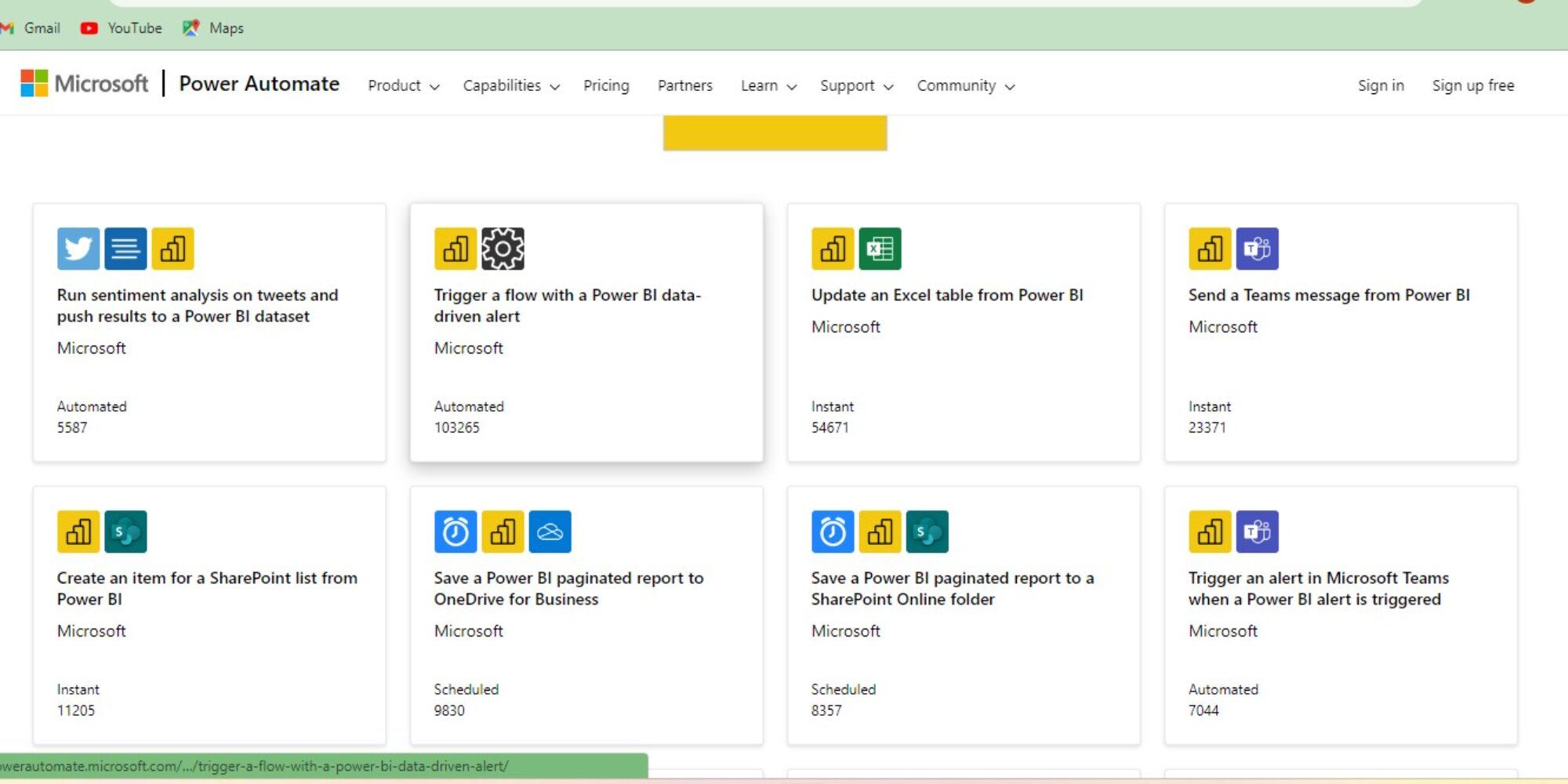The width and height of the screenshot is (1568, 784).
Task: Expand the Community dropdown menu
Action: (966, 85)
